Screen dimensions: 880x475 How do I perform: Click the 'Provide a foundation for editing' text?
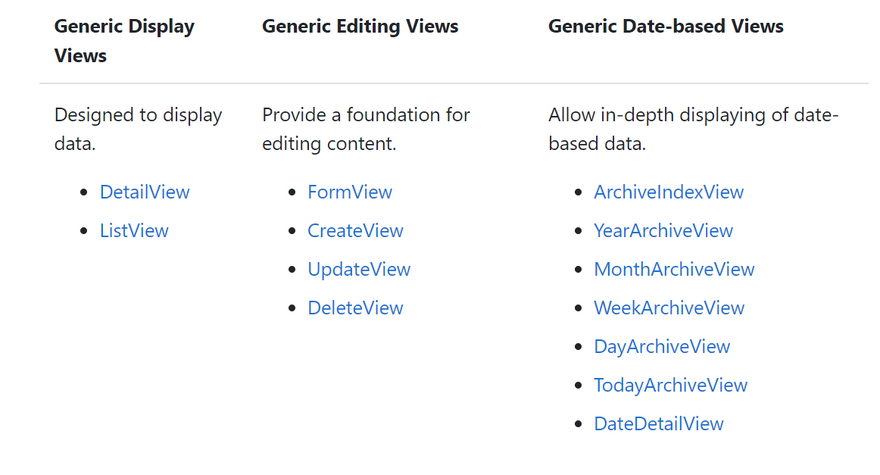[x=366, y=129]
